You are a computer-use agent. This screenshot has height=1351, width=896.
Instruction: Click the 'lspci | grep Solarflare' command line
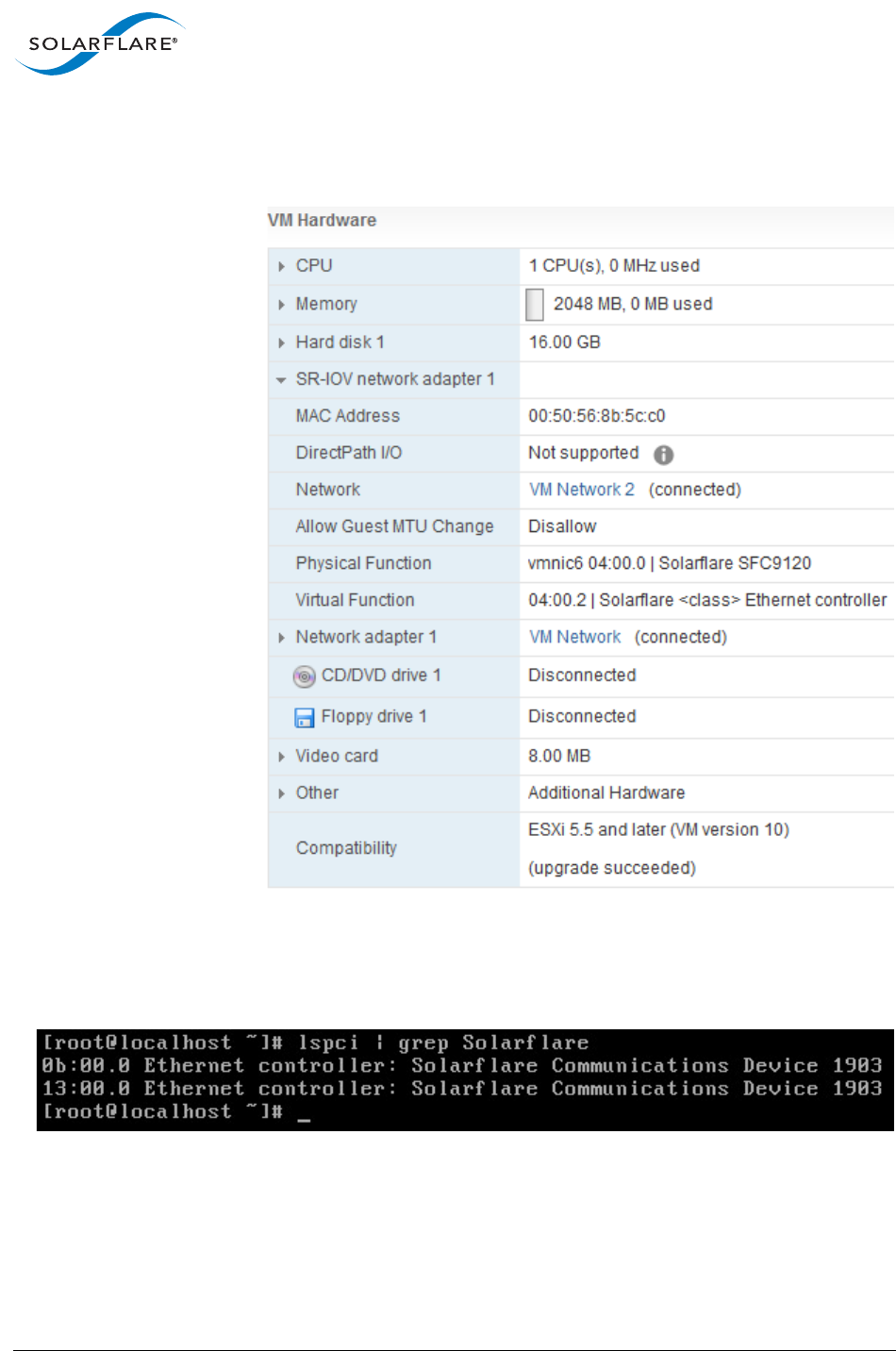pos(316,1043)
